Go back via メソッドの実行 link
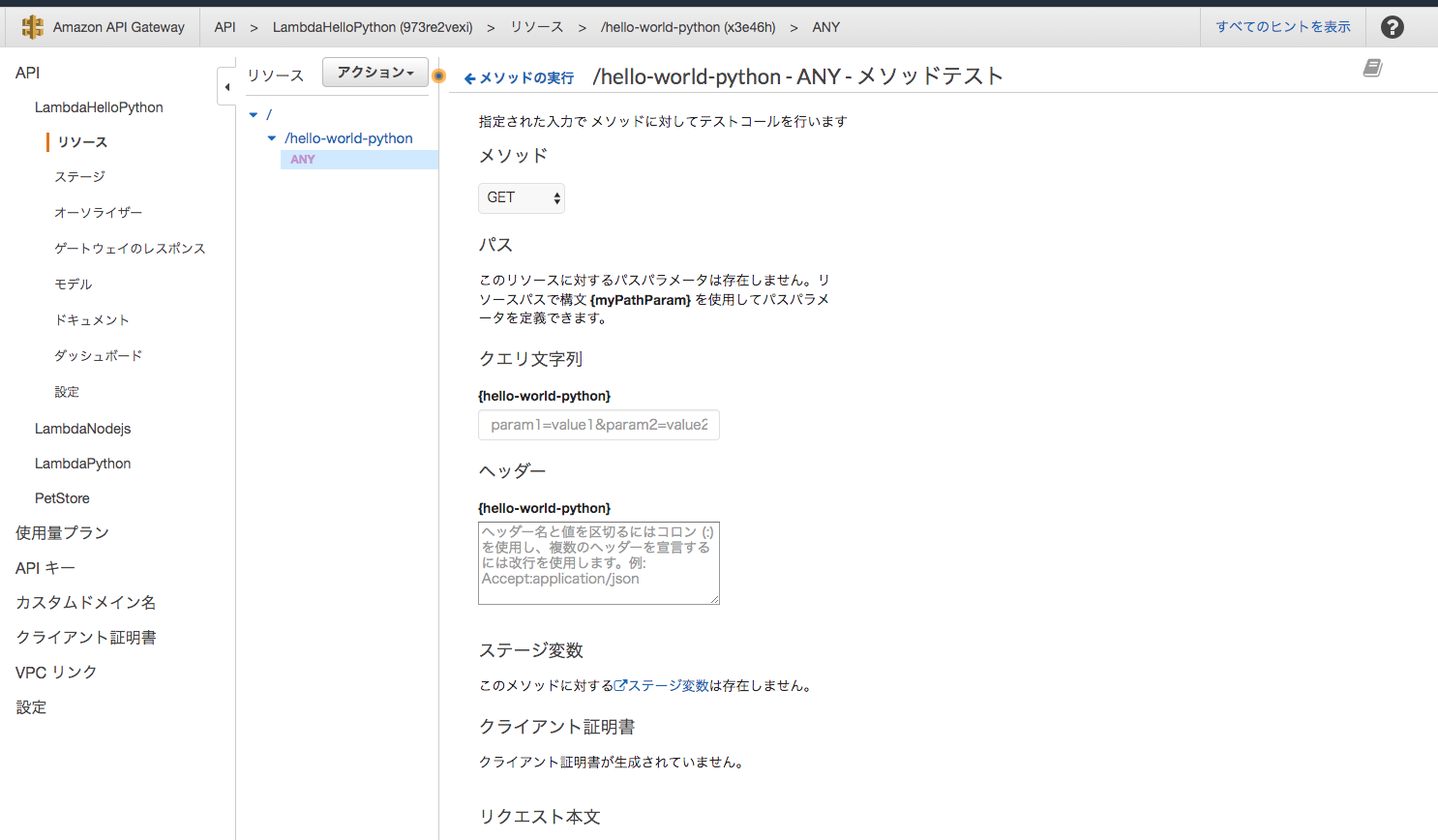This screenshot has height=840, width=1438. (x=526, y=78)
